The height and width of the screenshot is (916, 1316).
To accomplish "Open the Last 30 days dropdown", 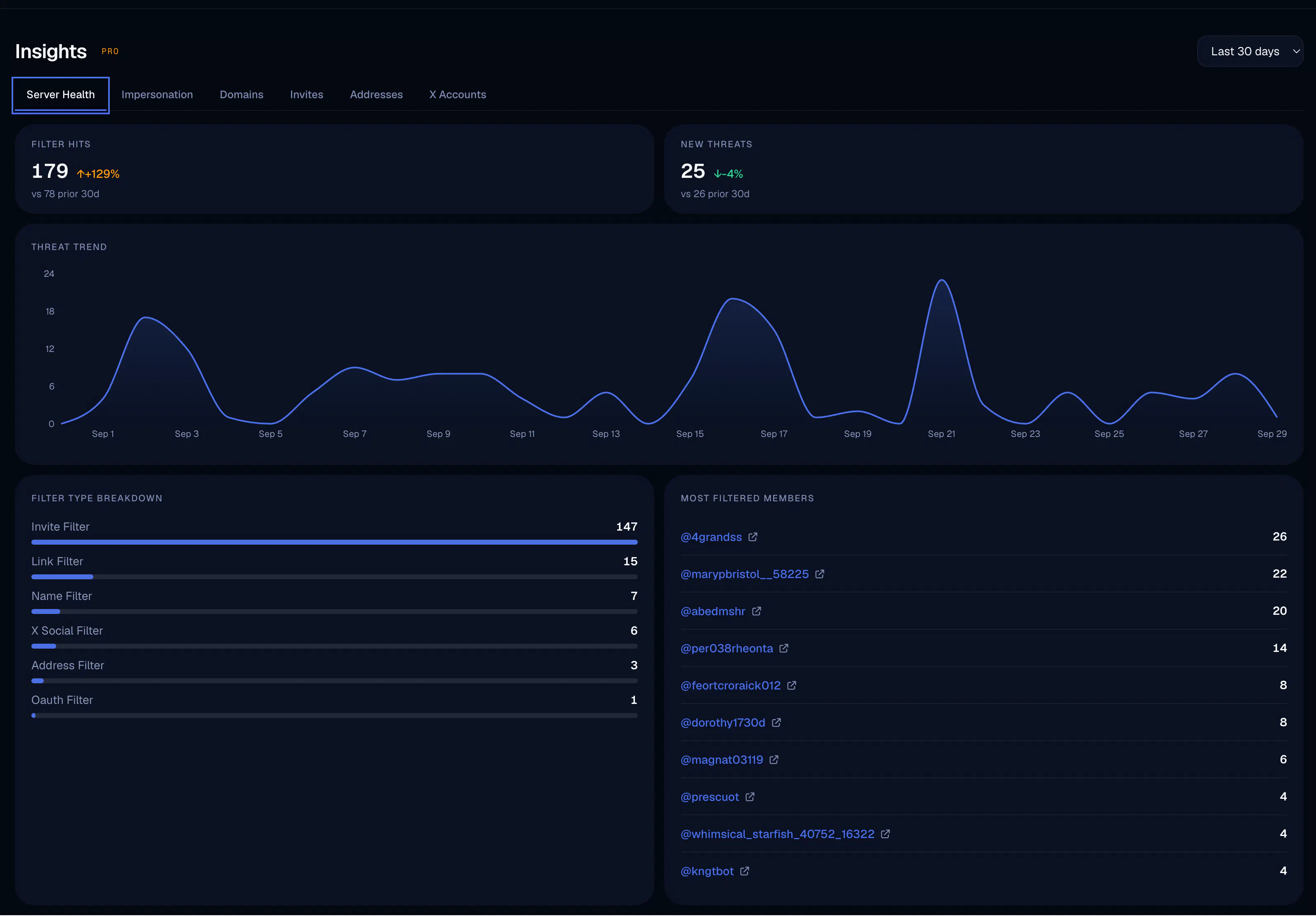I will [x=1250, y=52].
